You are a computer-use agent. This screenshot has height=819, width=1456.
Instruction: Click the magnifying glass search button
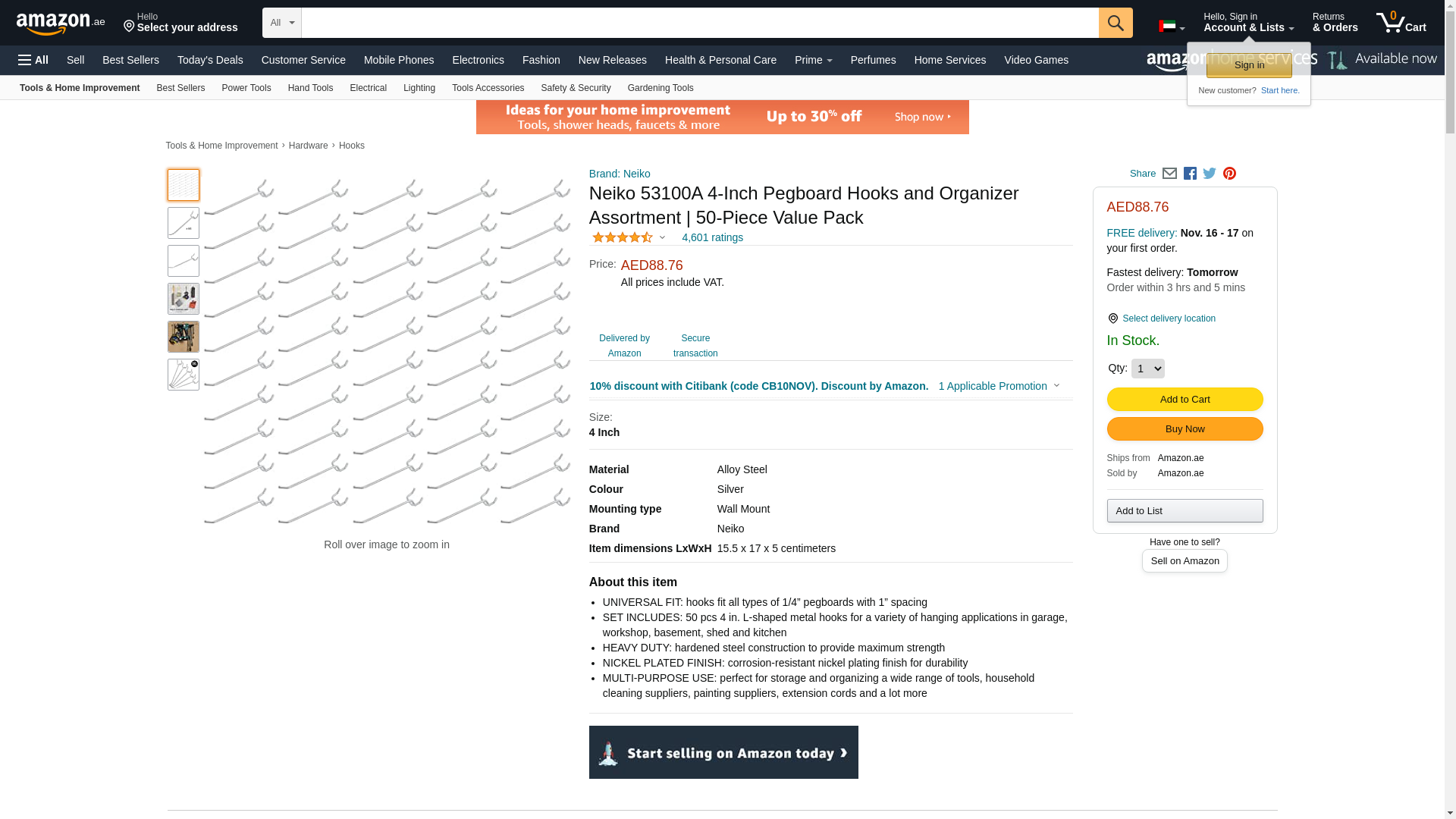1115,23
